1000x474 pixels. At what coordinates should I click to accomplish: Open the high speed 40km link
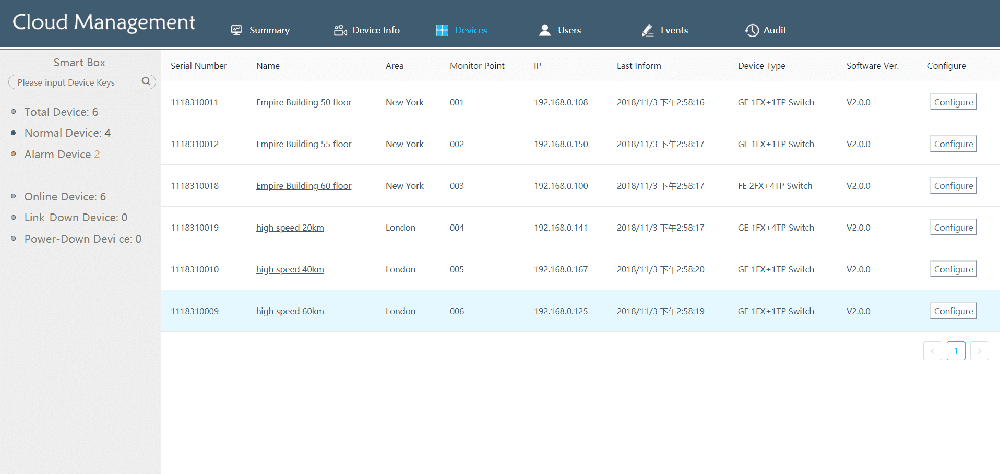click(290, 269)
